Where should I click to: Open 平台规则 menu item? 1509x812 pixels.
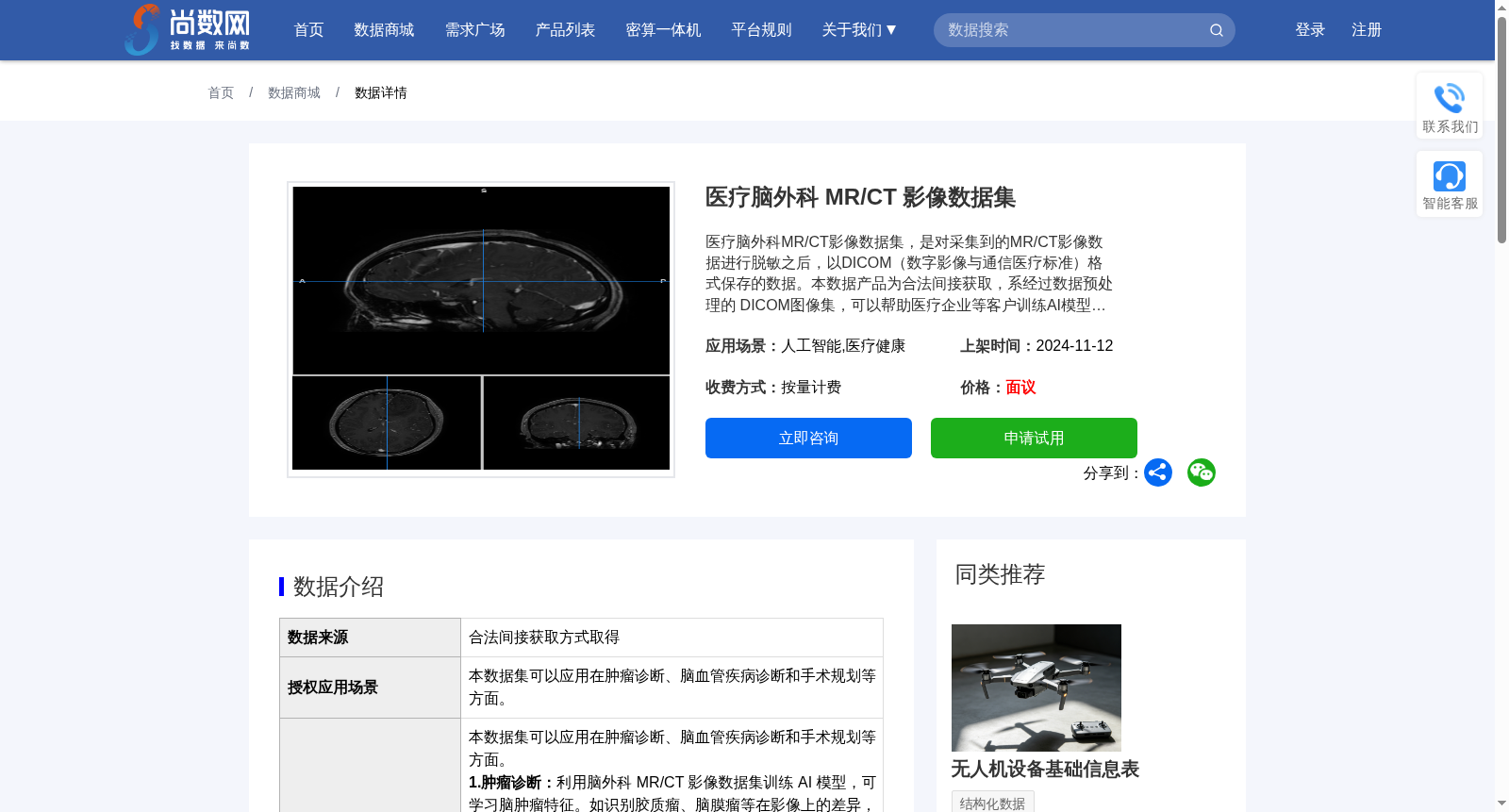[761, 30]
